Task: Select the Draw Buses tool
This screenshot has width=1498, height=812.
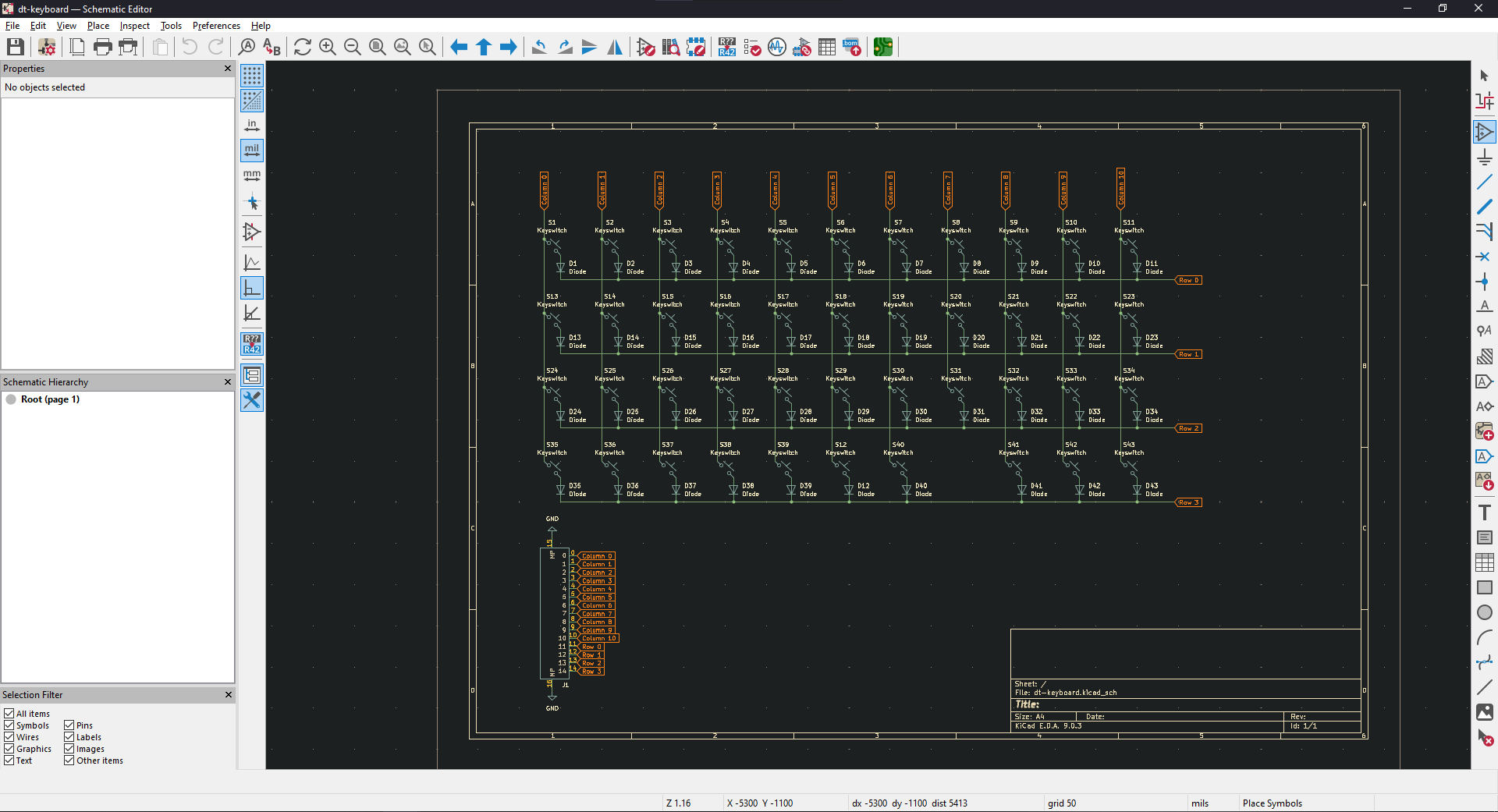Action: pos(1485,207)
